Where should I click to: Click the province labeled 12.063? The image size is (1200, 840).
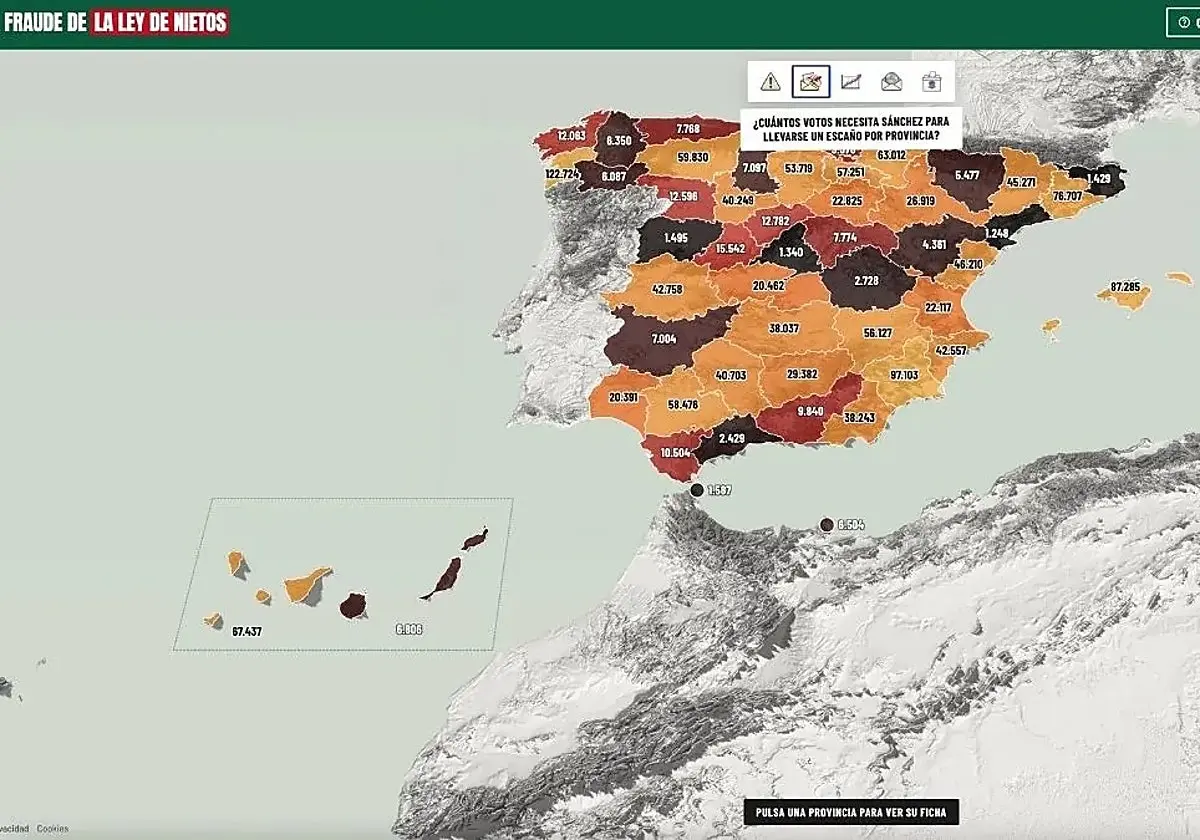click(x=571, y=136)
